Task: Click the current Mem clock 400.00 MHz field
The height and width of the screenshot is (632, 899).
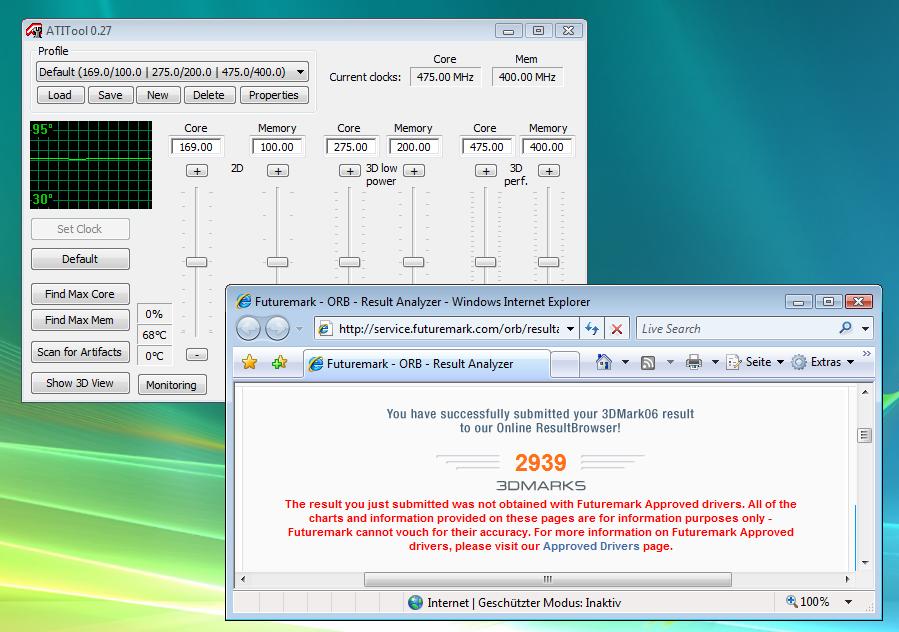Action: point(527,77)
